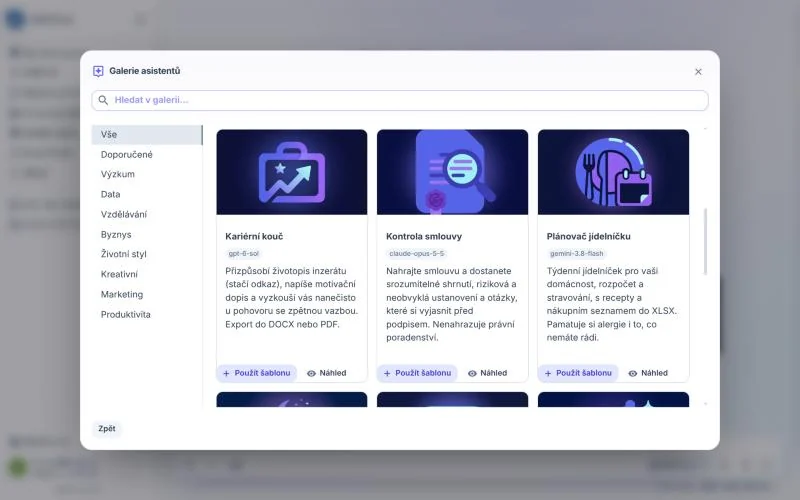Preview Kontrola smlouvy with Náhled

coord(487,373)
